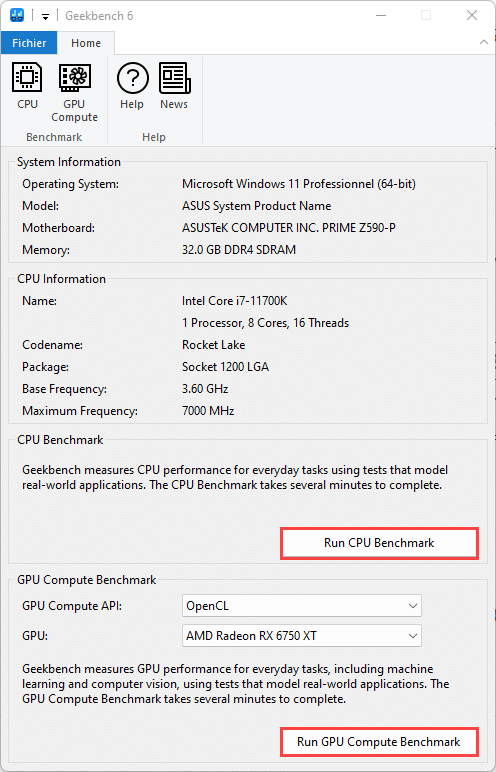Switch to the Home ribbon tab
496x772 pixels.
point(86,43)
